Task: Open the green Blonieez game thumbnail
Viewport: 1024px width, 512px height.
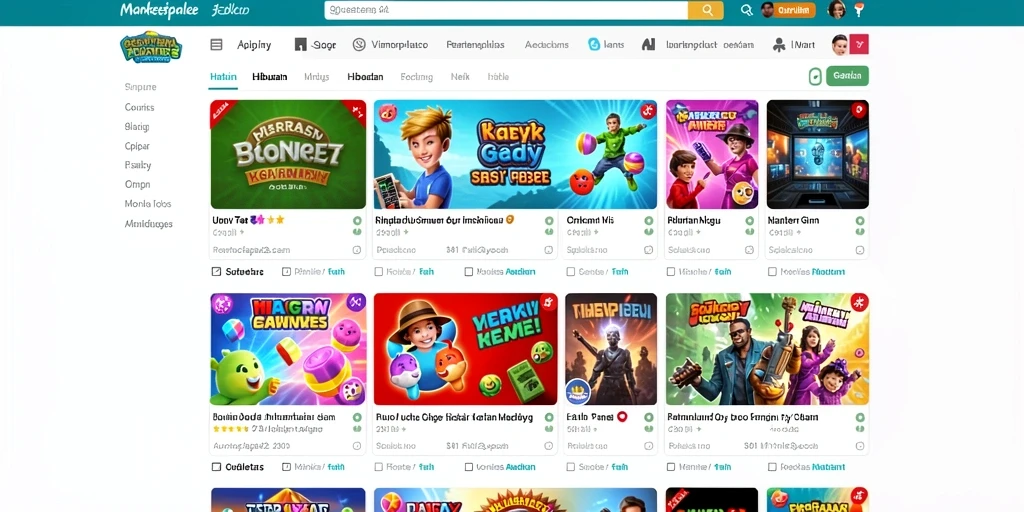Action: point(288,154)
